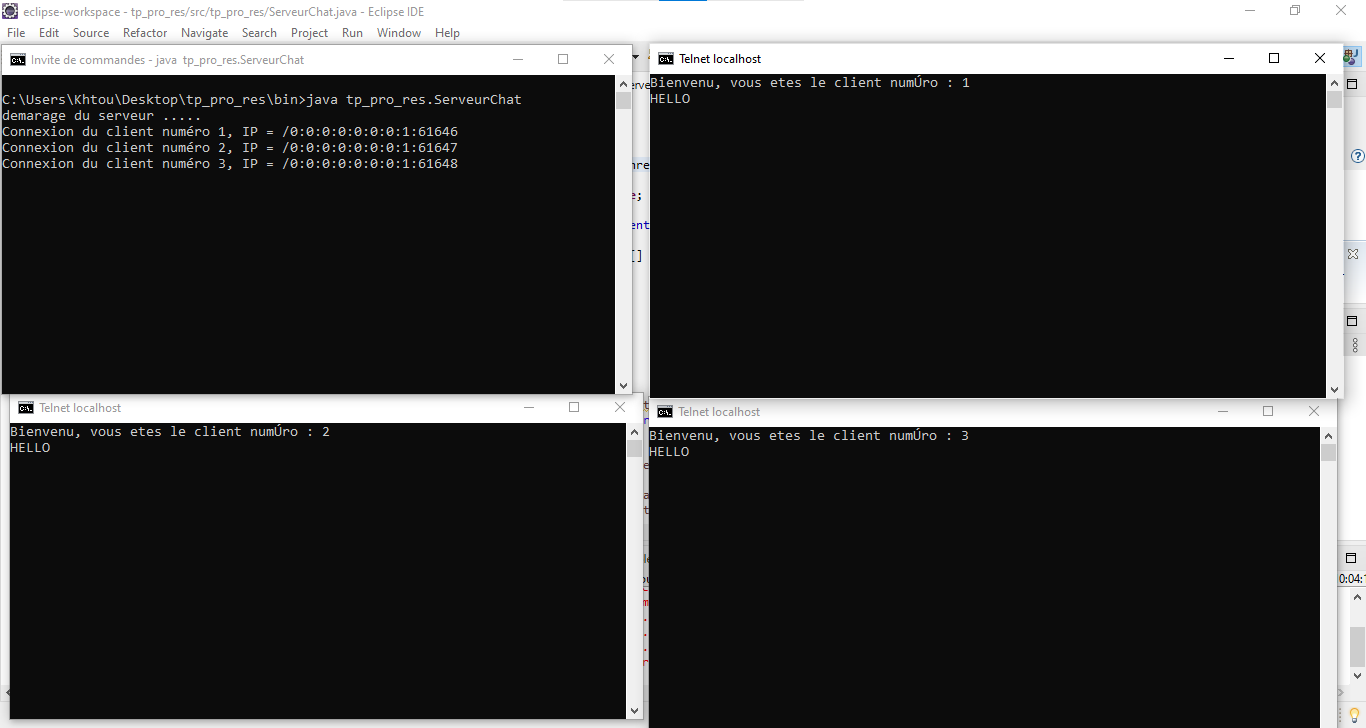Click the 'demarage du serveur .....' line
This screenshot has height=728, width=1366.
[x=102, y=115]
